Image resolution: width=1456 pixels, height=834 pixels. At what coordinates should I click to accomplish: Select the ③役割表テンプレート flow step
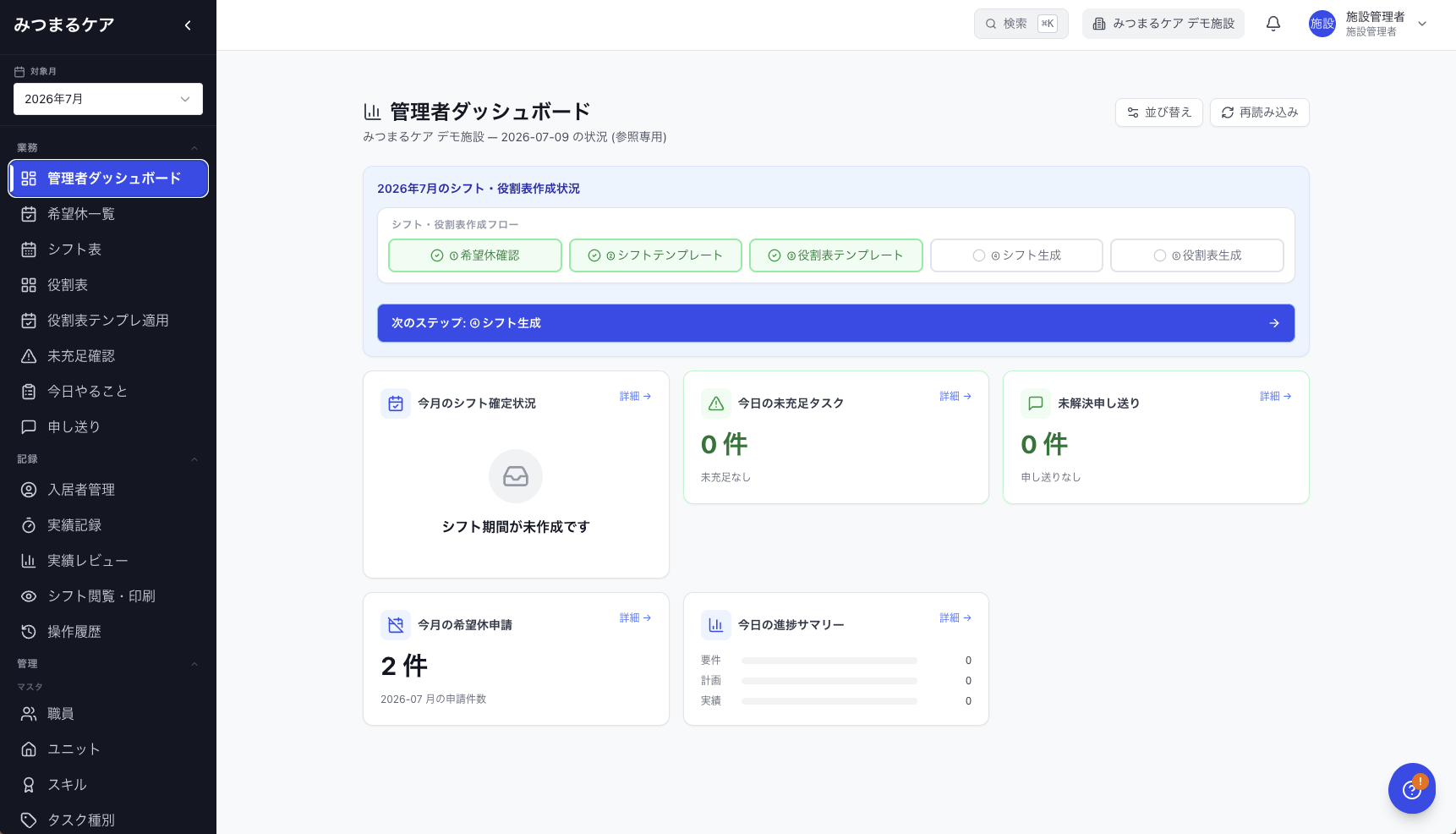(x=836, y=255)
